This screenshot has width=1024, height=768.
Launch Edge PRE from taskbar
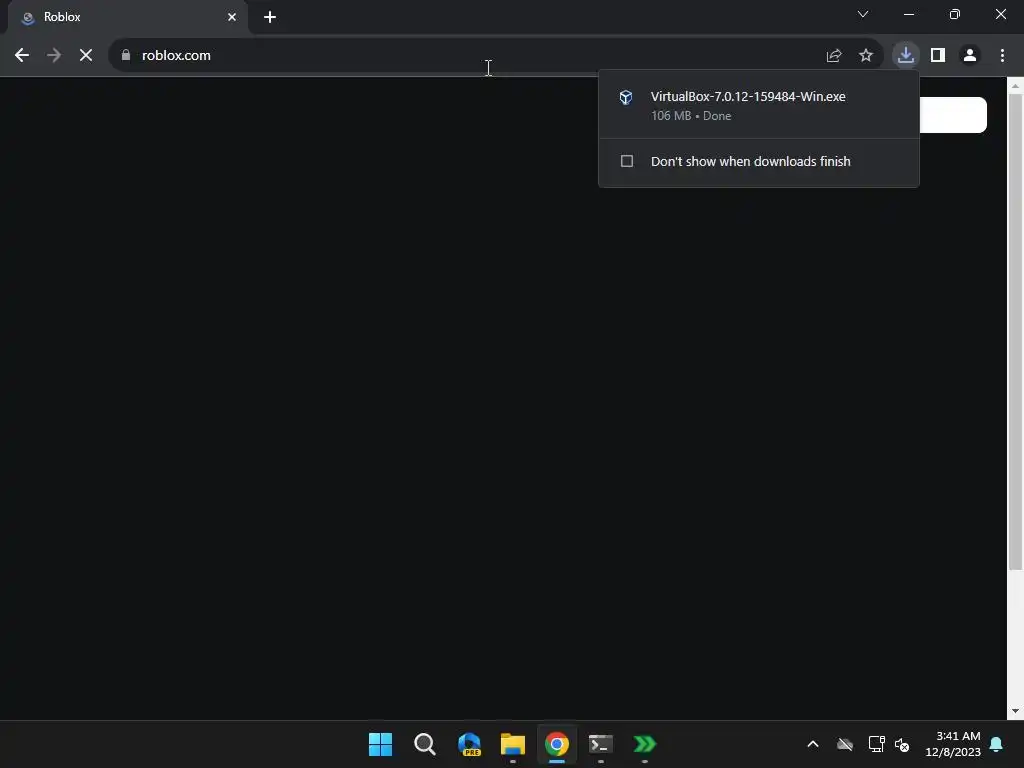[469, 744]
